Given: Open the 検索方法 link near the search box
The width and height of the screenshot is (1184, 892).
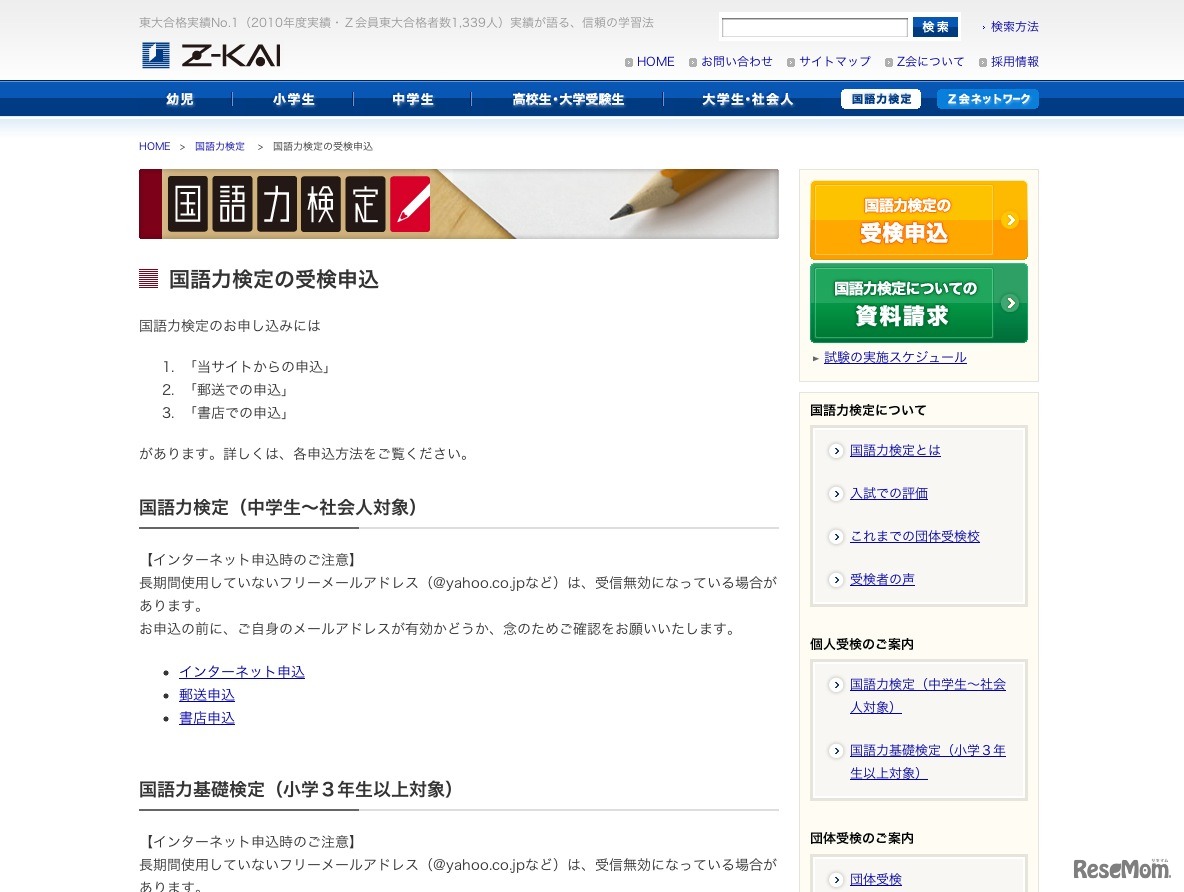Looking at the screenshot, I should coord(1015,27).
